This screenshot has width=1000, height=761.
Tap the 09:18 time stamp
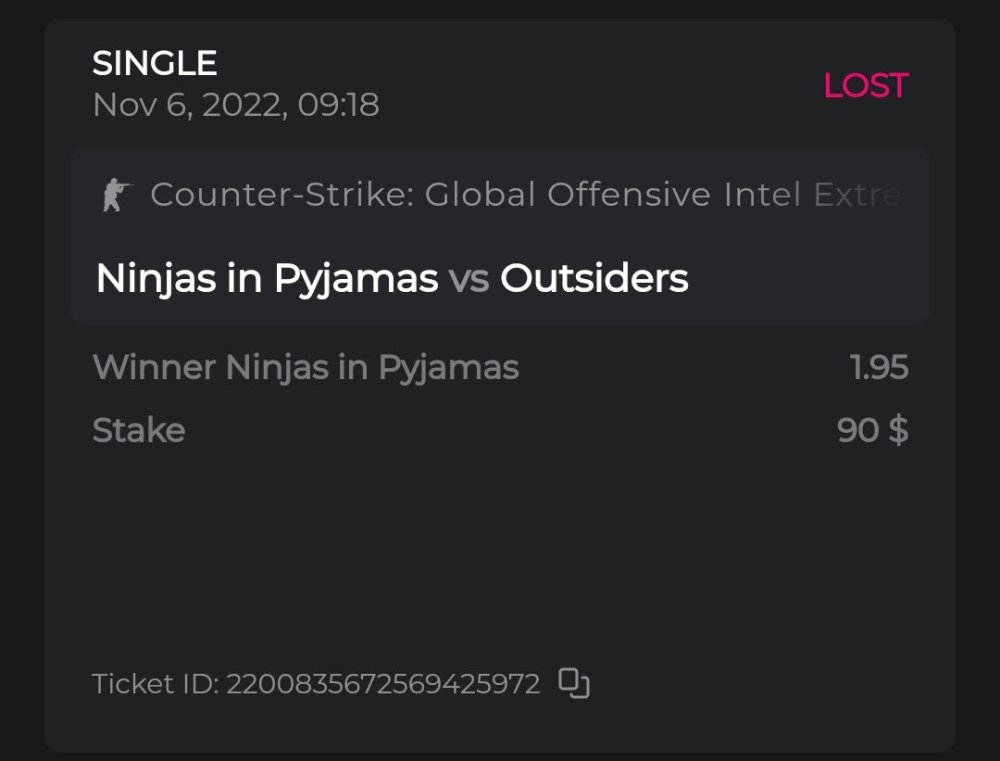tap(339, 105)
